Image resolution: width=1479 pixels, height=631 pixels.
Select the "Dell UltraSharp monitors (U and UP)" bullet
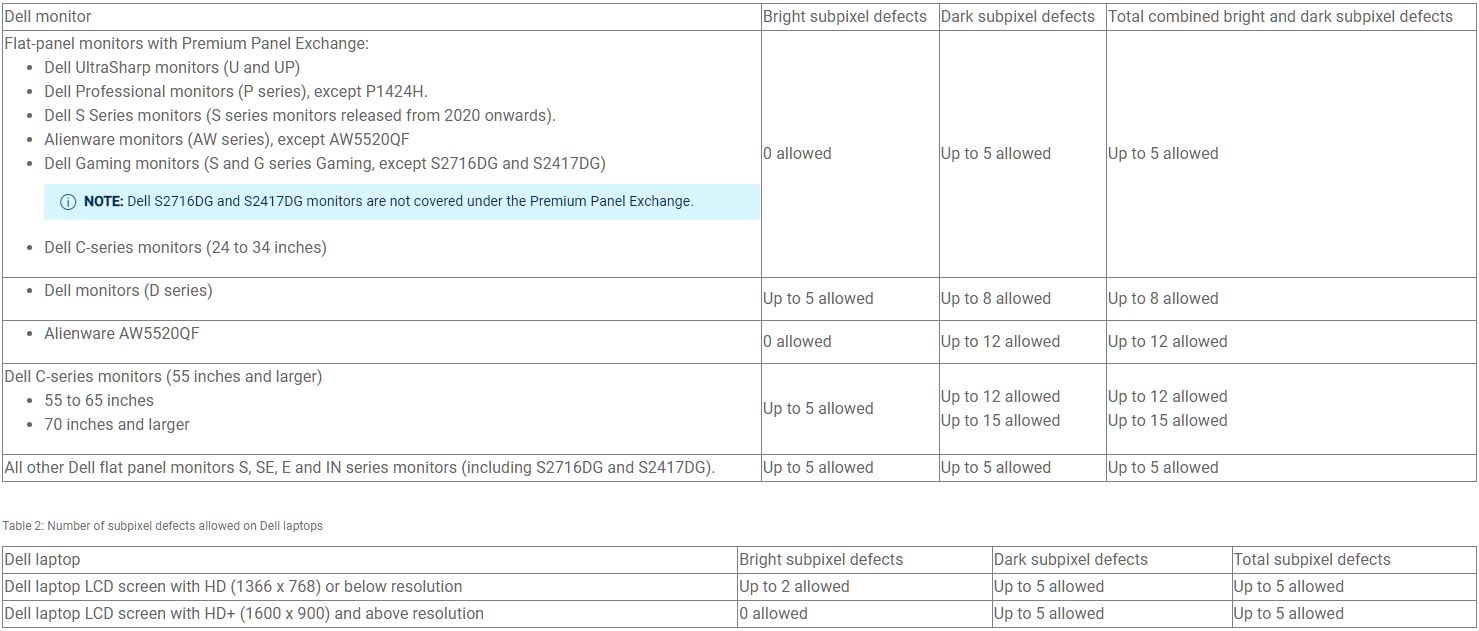pyautogui.click(x=172, y=68)
